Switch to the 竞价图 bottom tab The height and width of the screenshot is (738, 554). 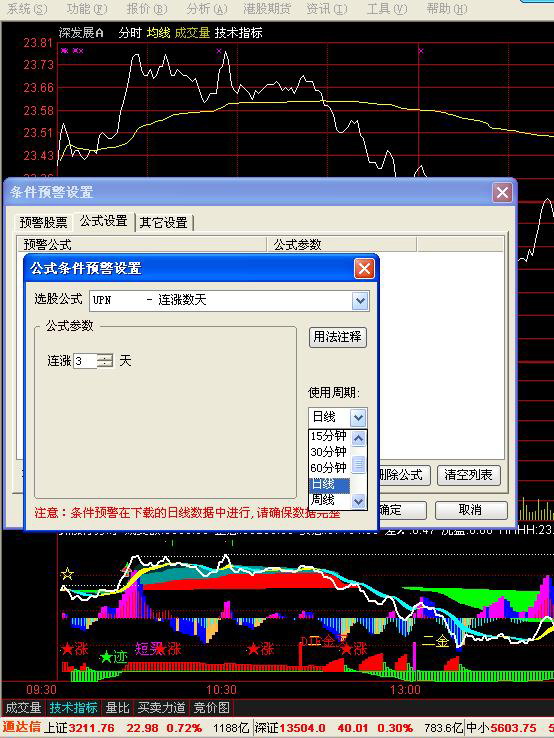coord(211,707)
